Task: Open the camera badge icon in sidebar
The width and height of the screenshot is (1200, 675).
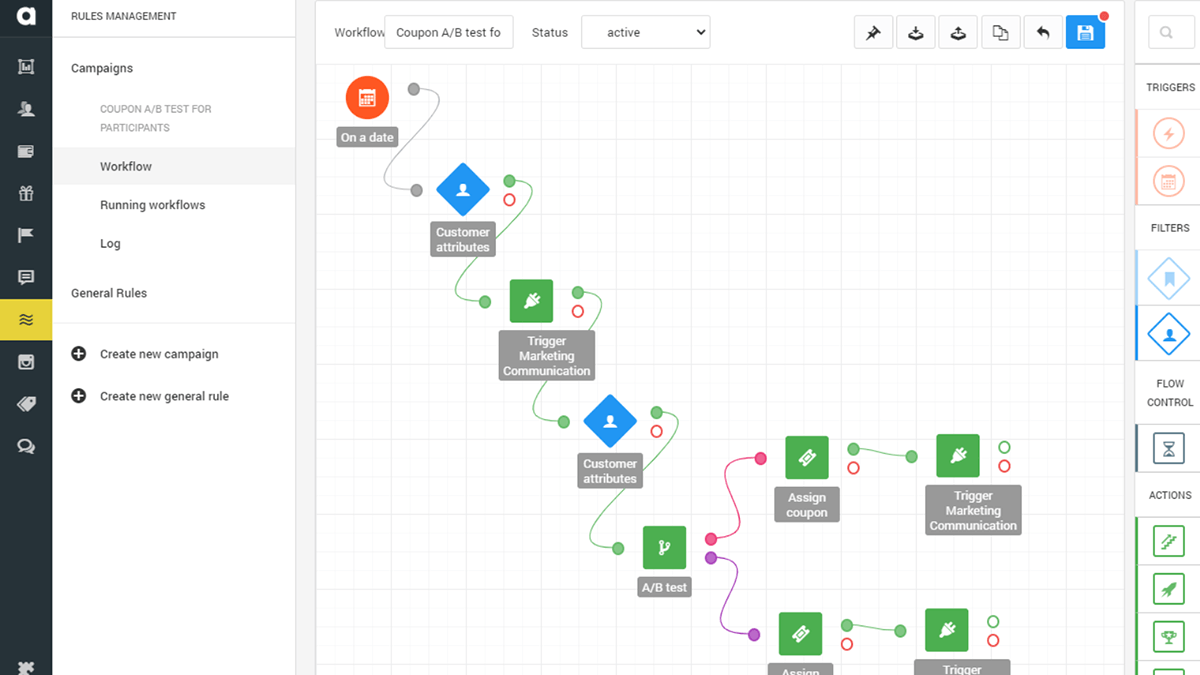Action: pyautogui.click(x=26, y=362)
